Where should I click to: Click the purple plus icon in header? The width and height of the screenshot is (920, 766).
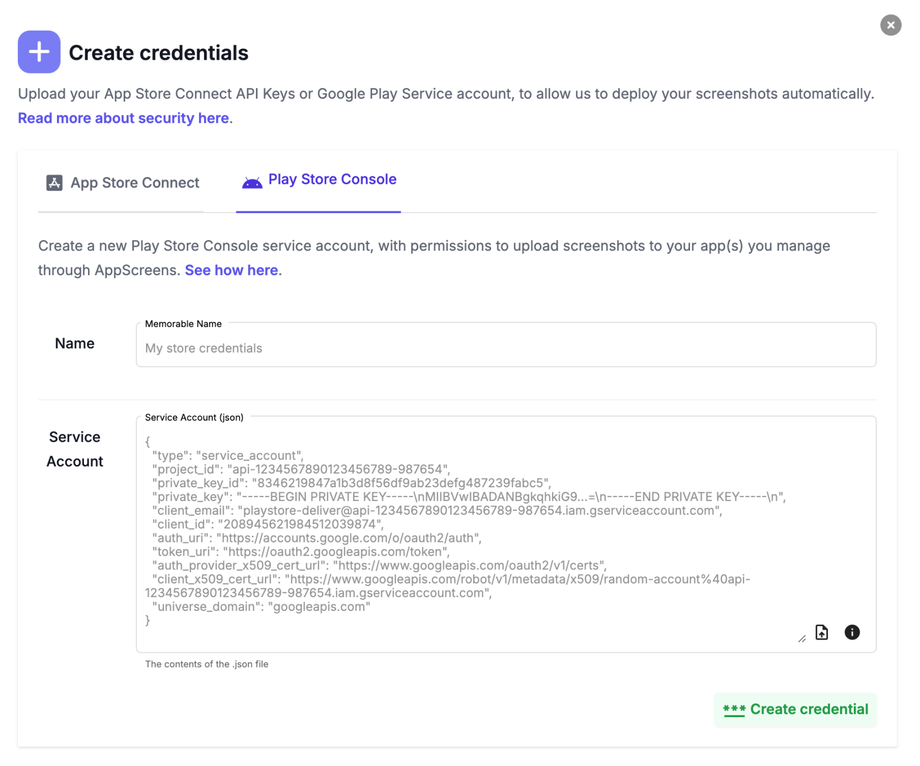click(39, 52)
